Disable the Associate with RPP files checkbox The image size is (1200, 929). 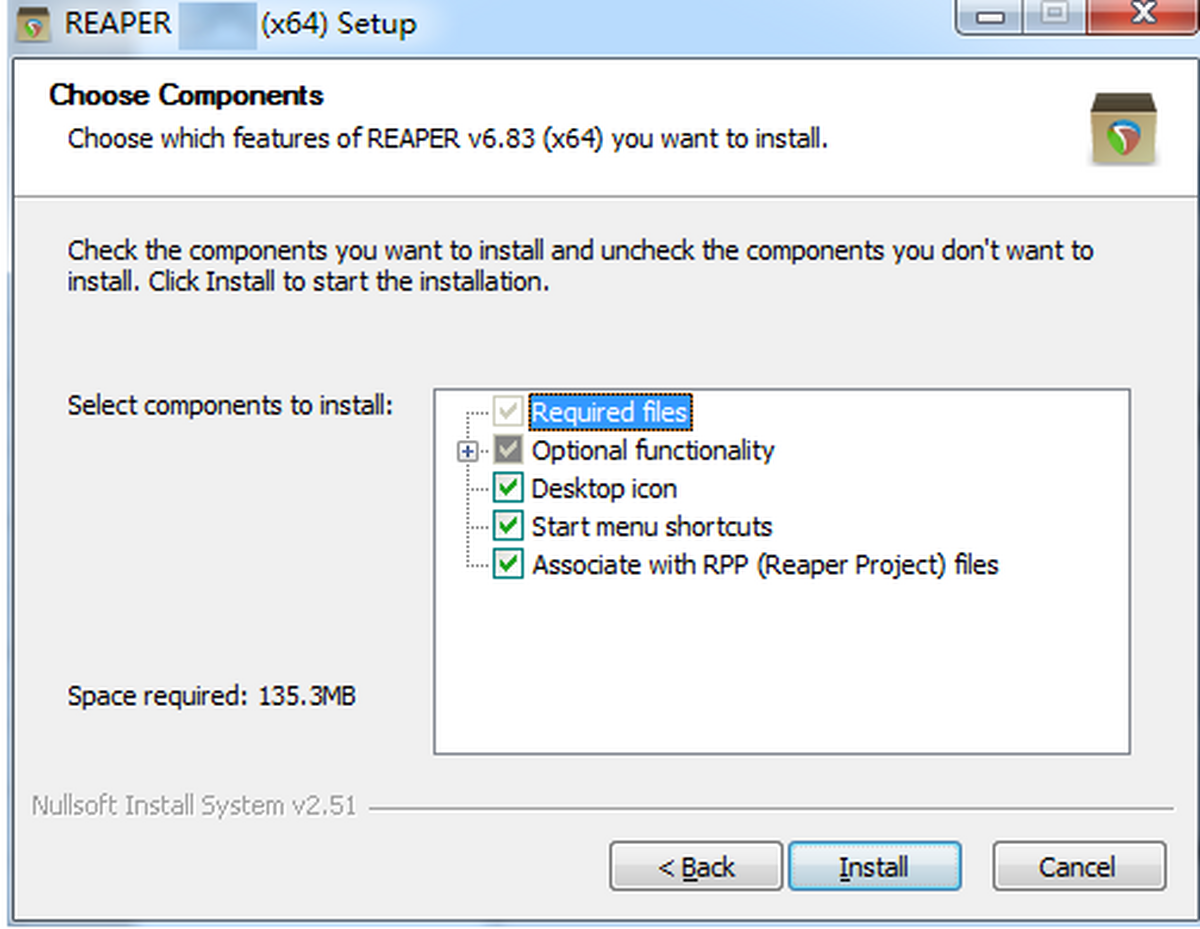tap(508, 565)
